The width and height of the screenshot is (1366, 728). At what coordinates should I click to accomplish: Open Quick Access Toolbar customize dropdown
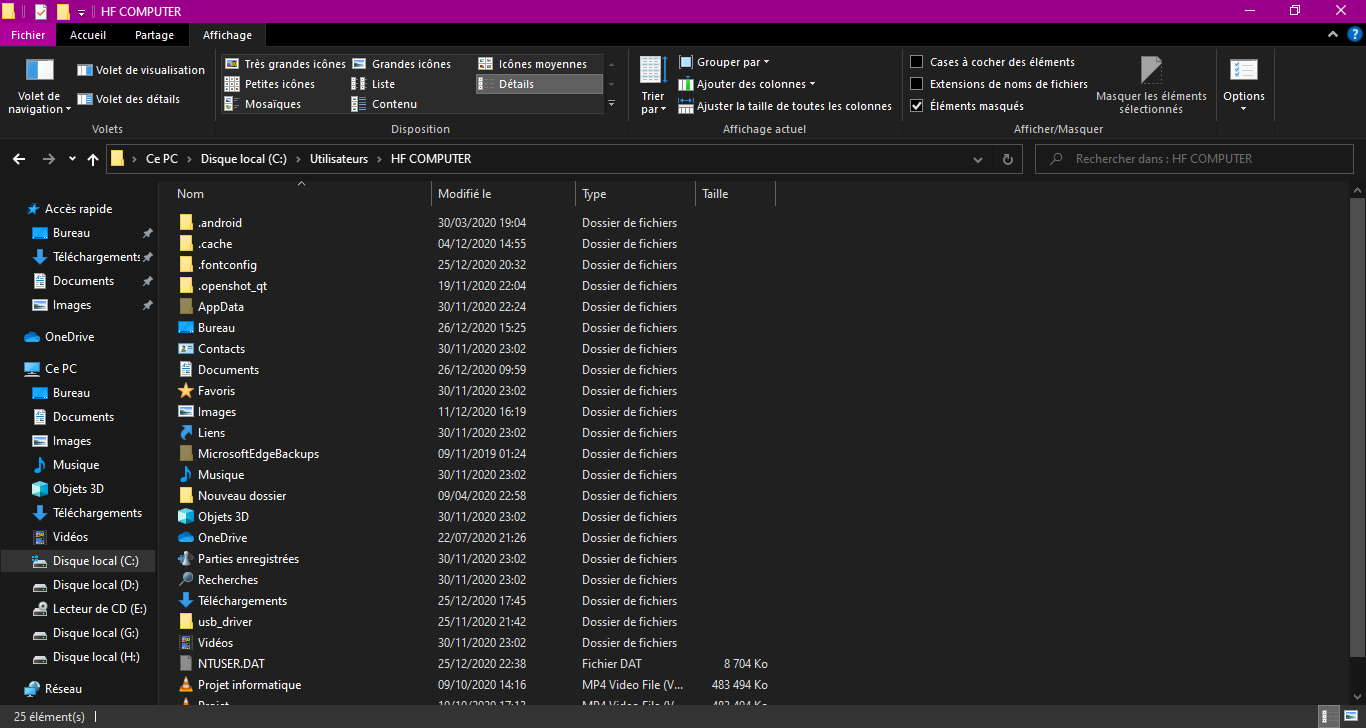[81, 12]
